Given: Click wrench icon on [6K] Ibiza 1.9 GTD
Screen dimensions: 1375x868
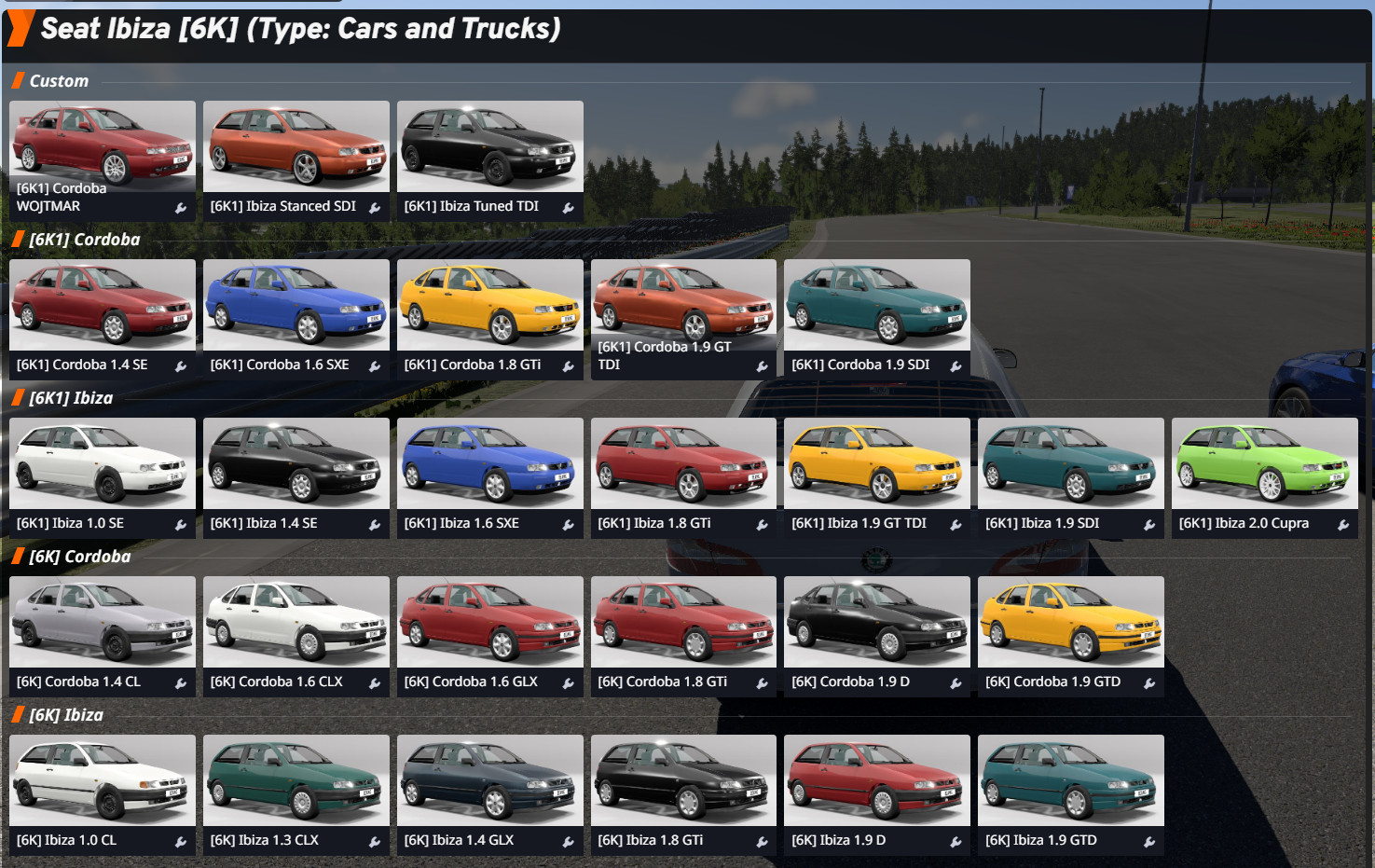Looking at the screenshot, I should pyautogui.click(x=1150, y=842).
